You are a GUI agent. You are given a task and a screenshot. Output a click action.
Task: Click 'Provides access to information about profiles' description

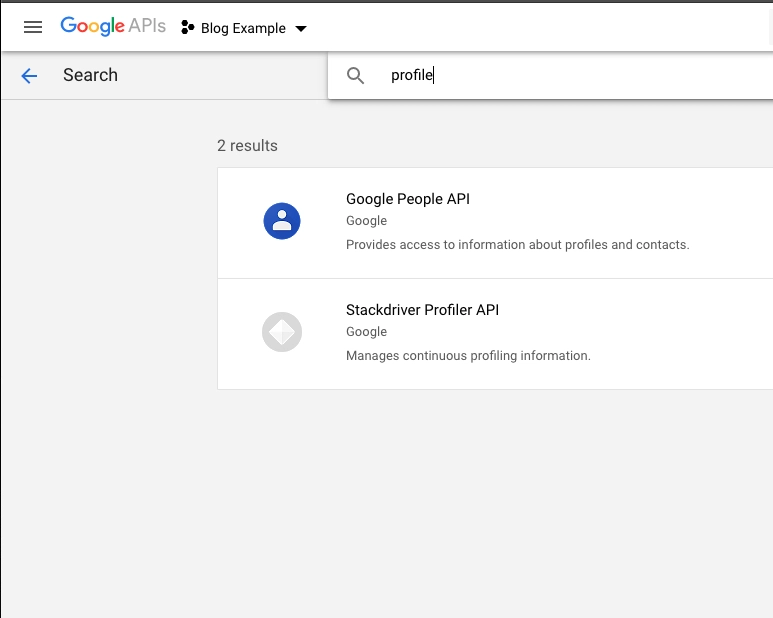(x=518, y=245)
